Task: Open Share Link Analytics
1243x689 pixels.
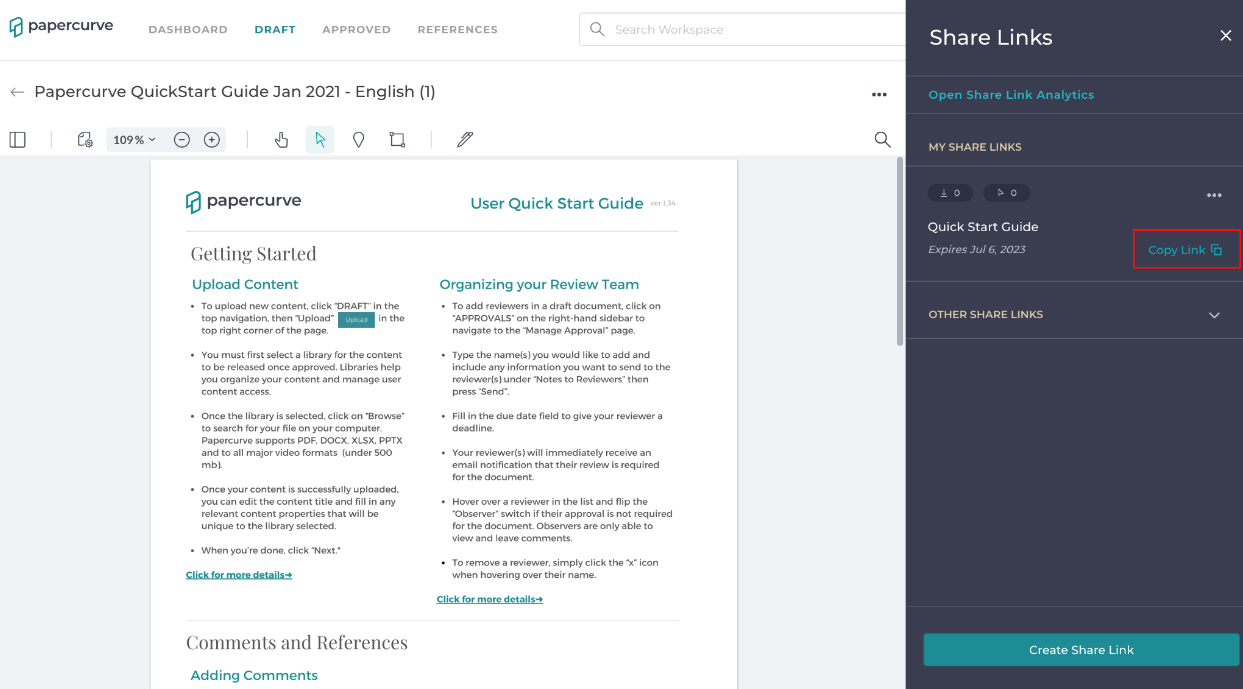Action: tap(1011, 95)
